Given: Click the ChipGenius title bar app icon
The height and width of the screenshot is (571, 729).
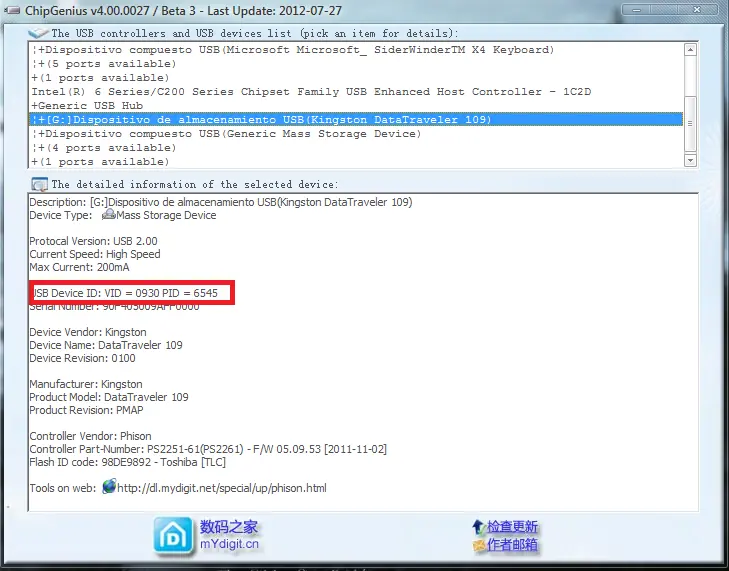Looking at the screenshot, I should pos(12,10).
